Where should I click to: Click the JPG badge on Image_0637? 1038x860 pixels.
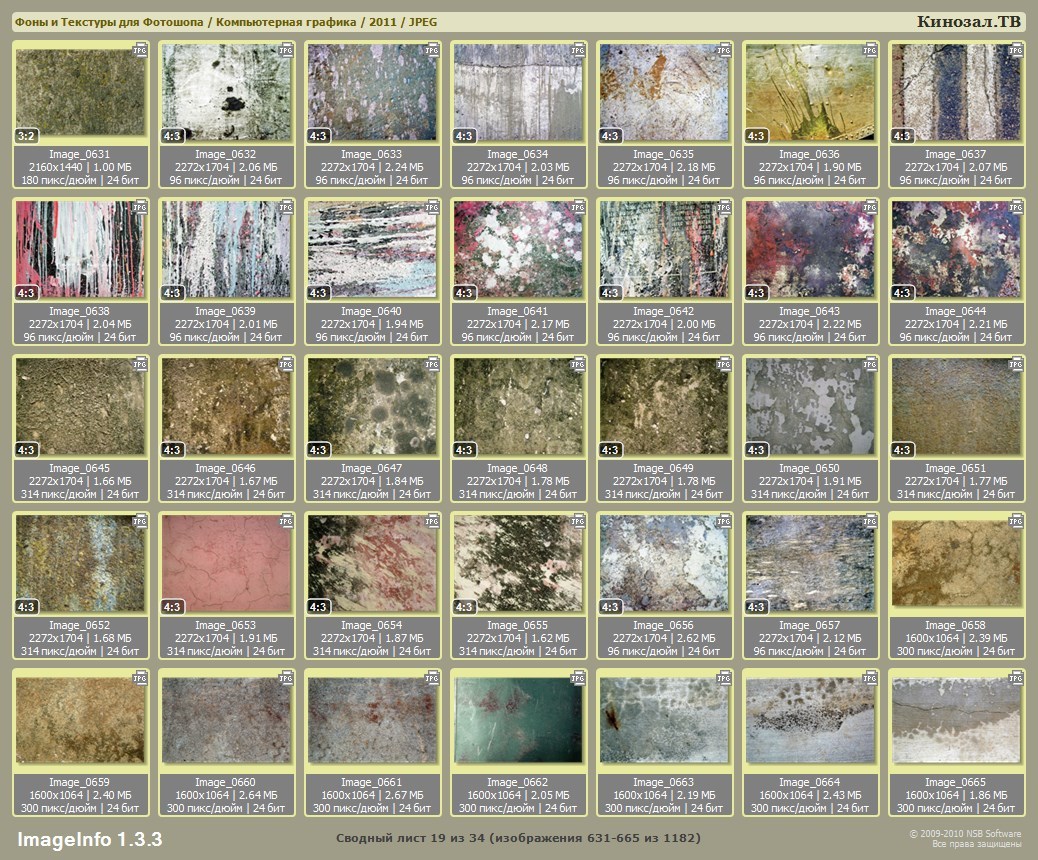click(1016, 49)
